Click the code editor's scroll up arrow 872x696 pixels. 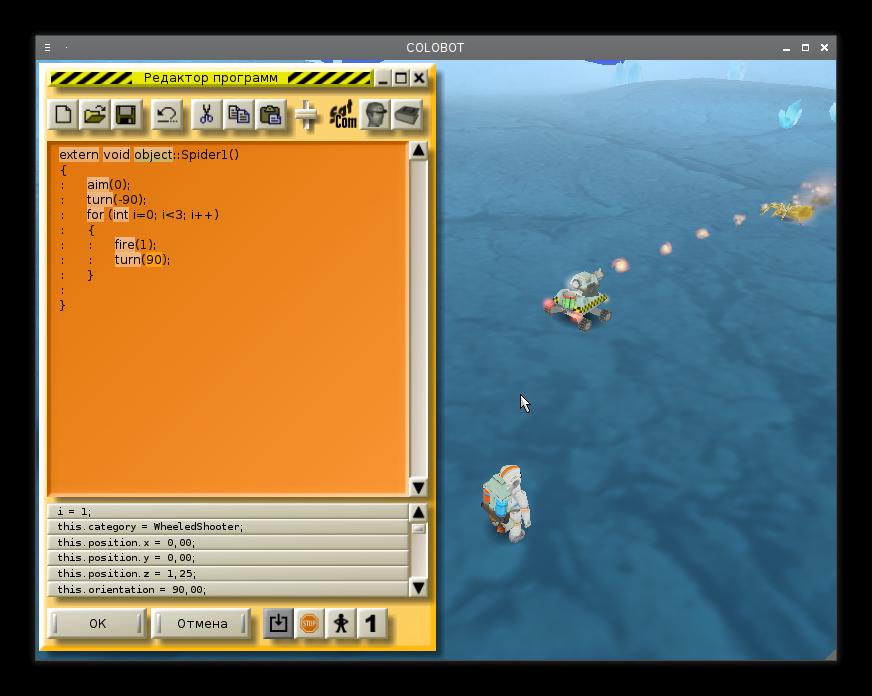[419, 150]
